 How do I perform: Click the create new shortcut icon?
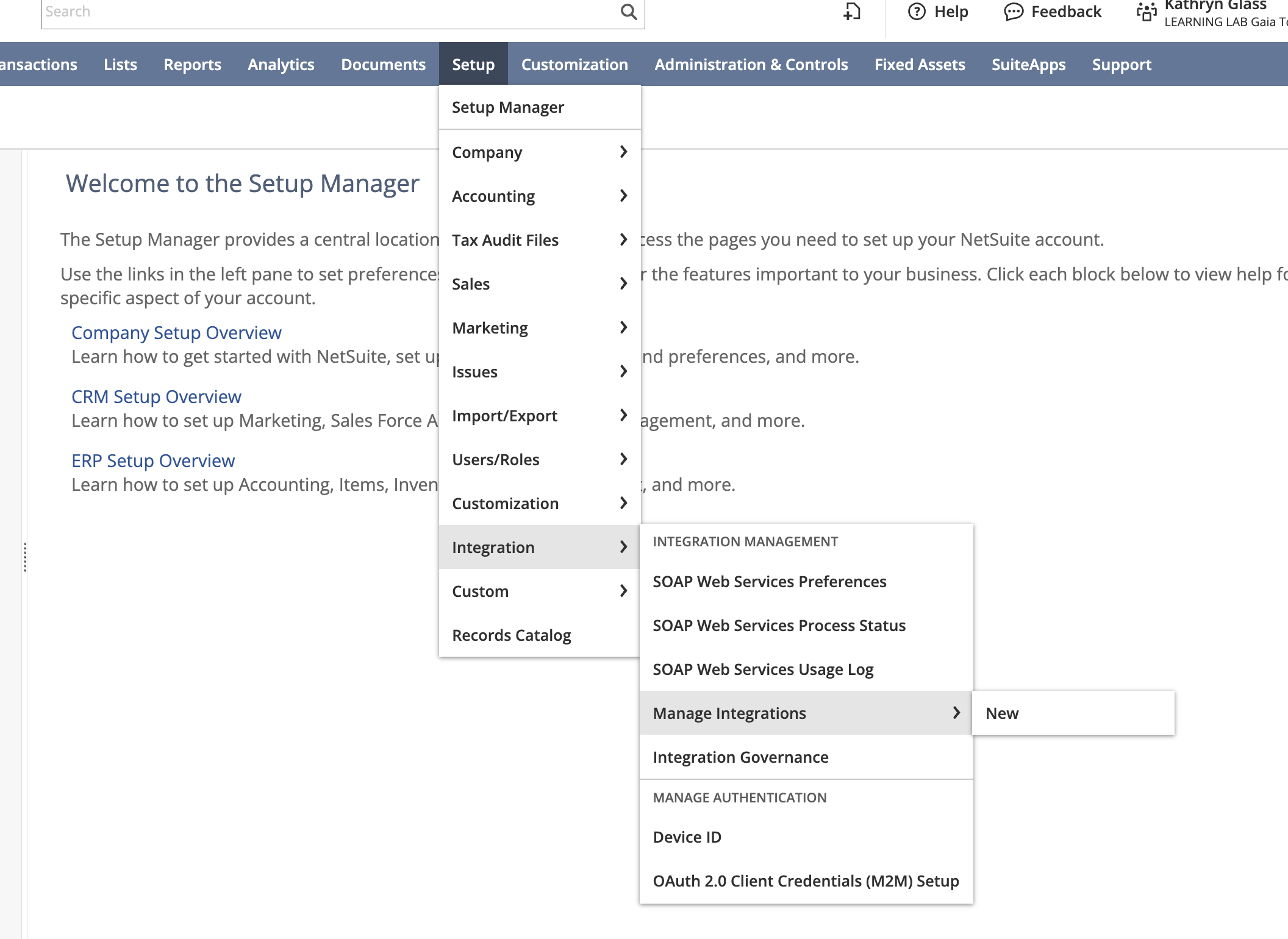coord(852,12)
